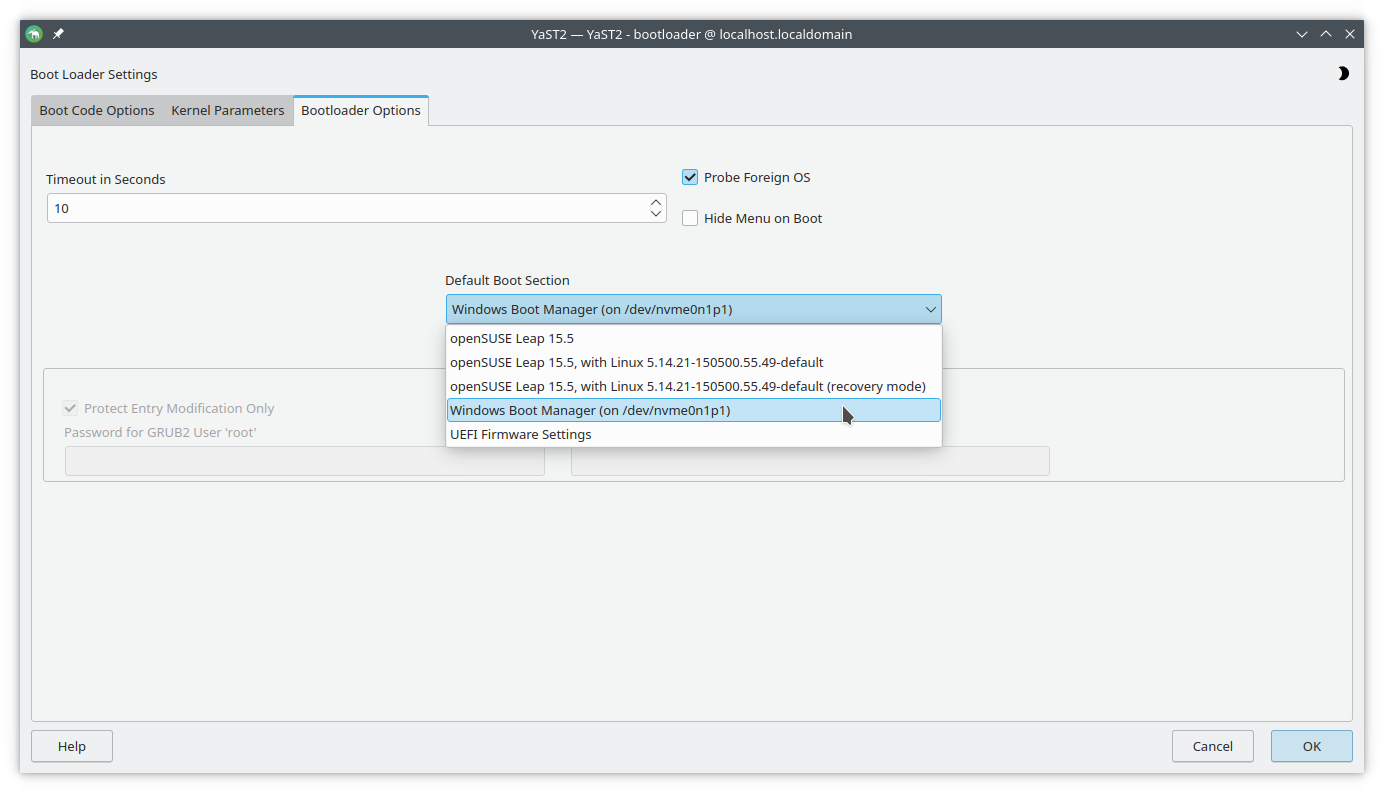The height and width of the screenshot is (793, 1384).
Task: Maximize the YaST window
Action: pos(1326,34)
